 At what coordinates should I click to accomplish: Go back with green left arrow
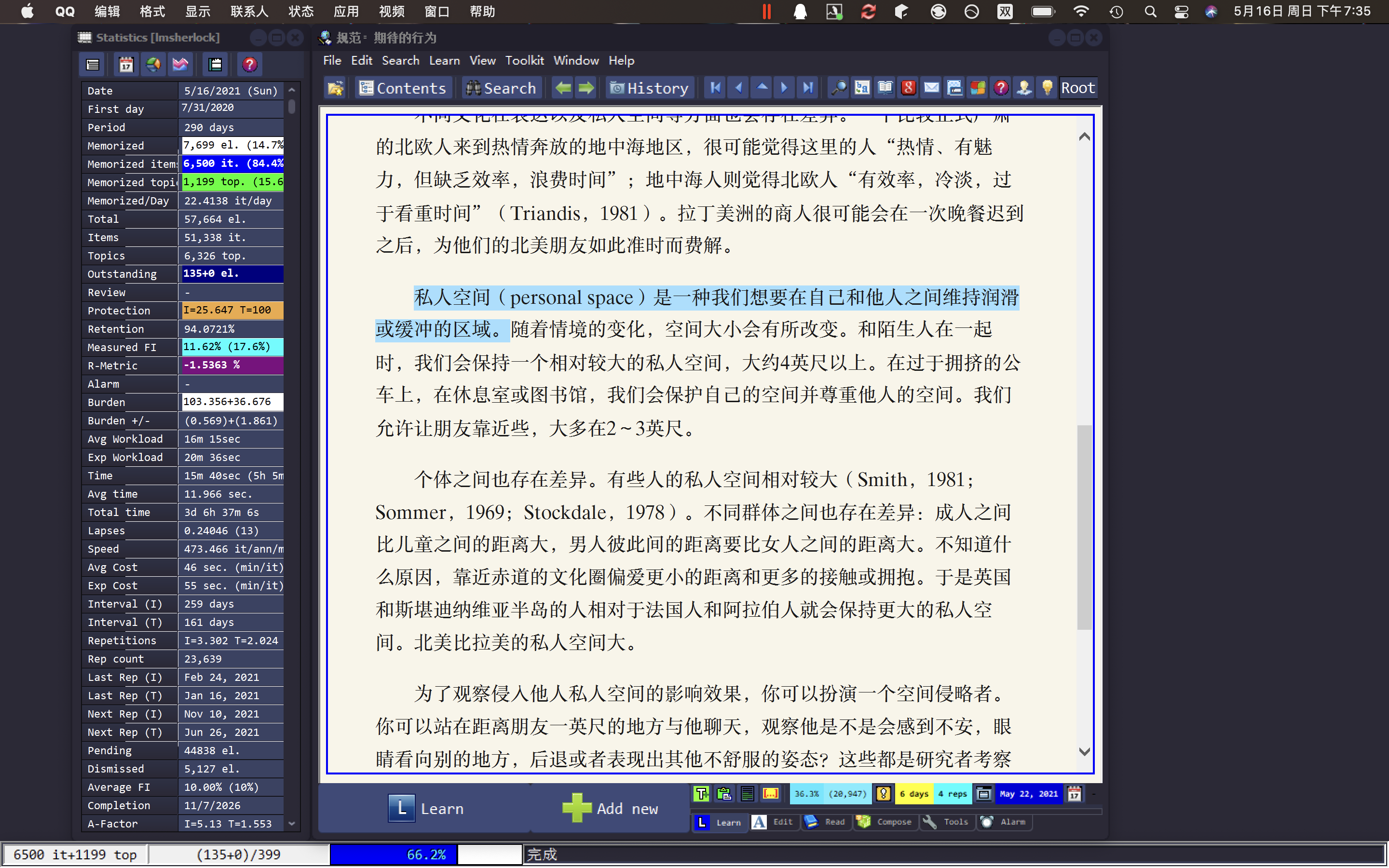pos(563,88)
